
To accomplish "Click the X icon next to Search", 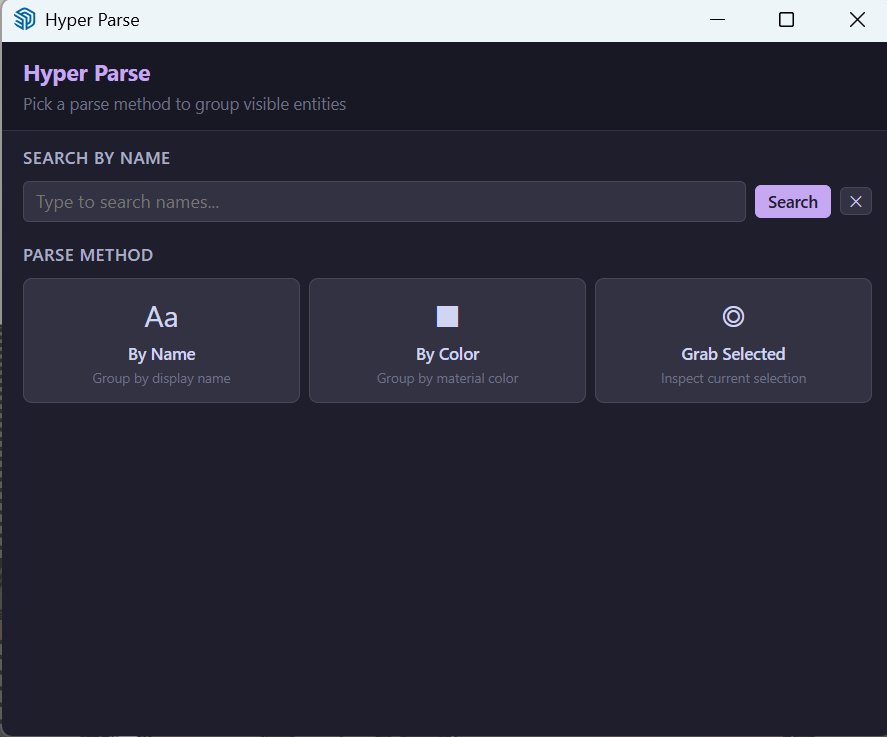I will click(855, 201).
